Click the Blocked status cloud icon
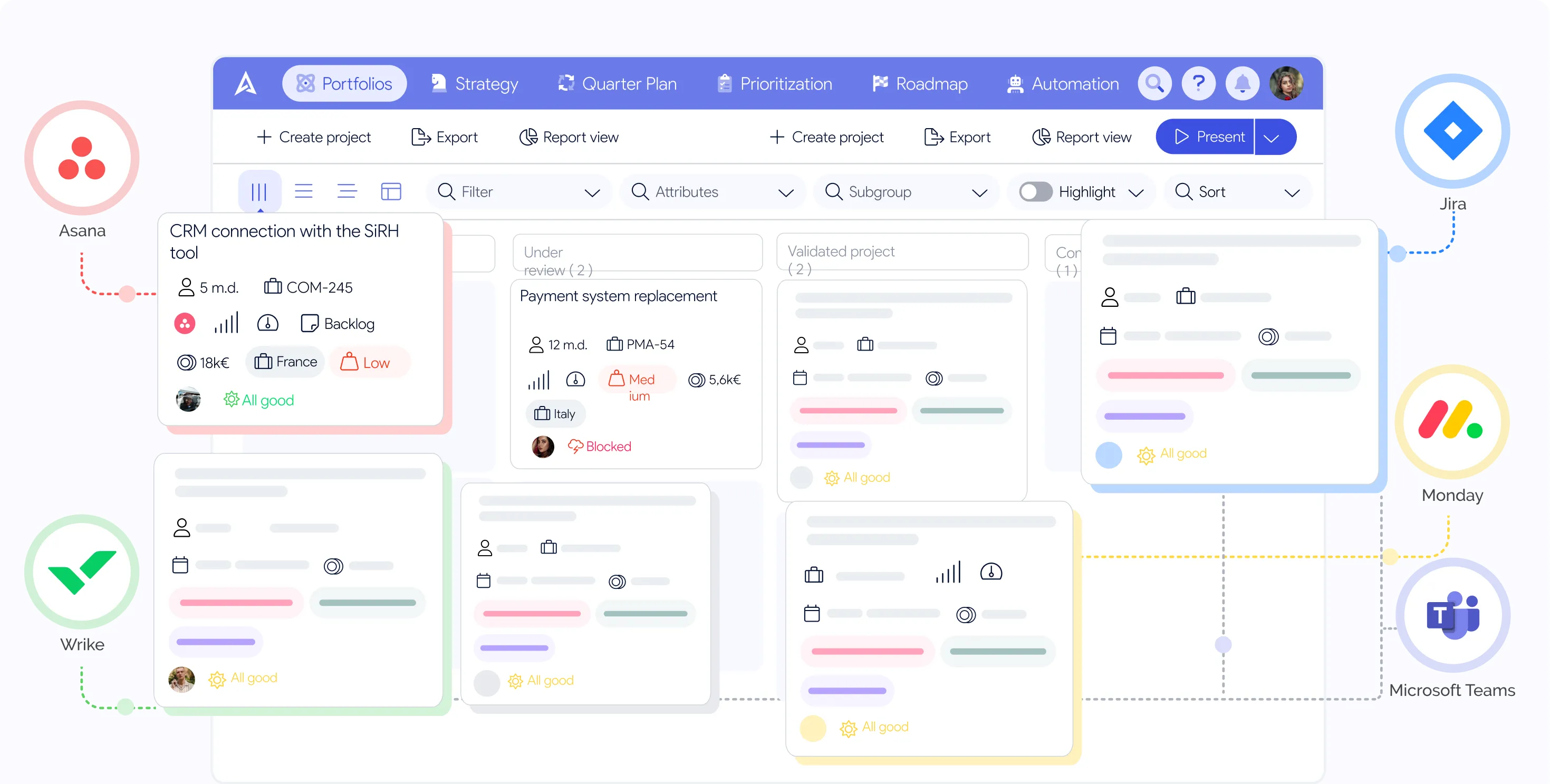The image size is (1550, 784). point(575,446)
